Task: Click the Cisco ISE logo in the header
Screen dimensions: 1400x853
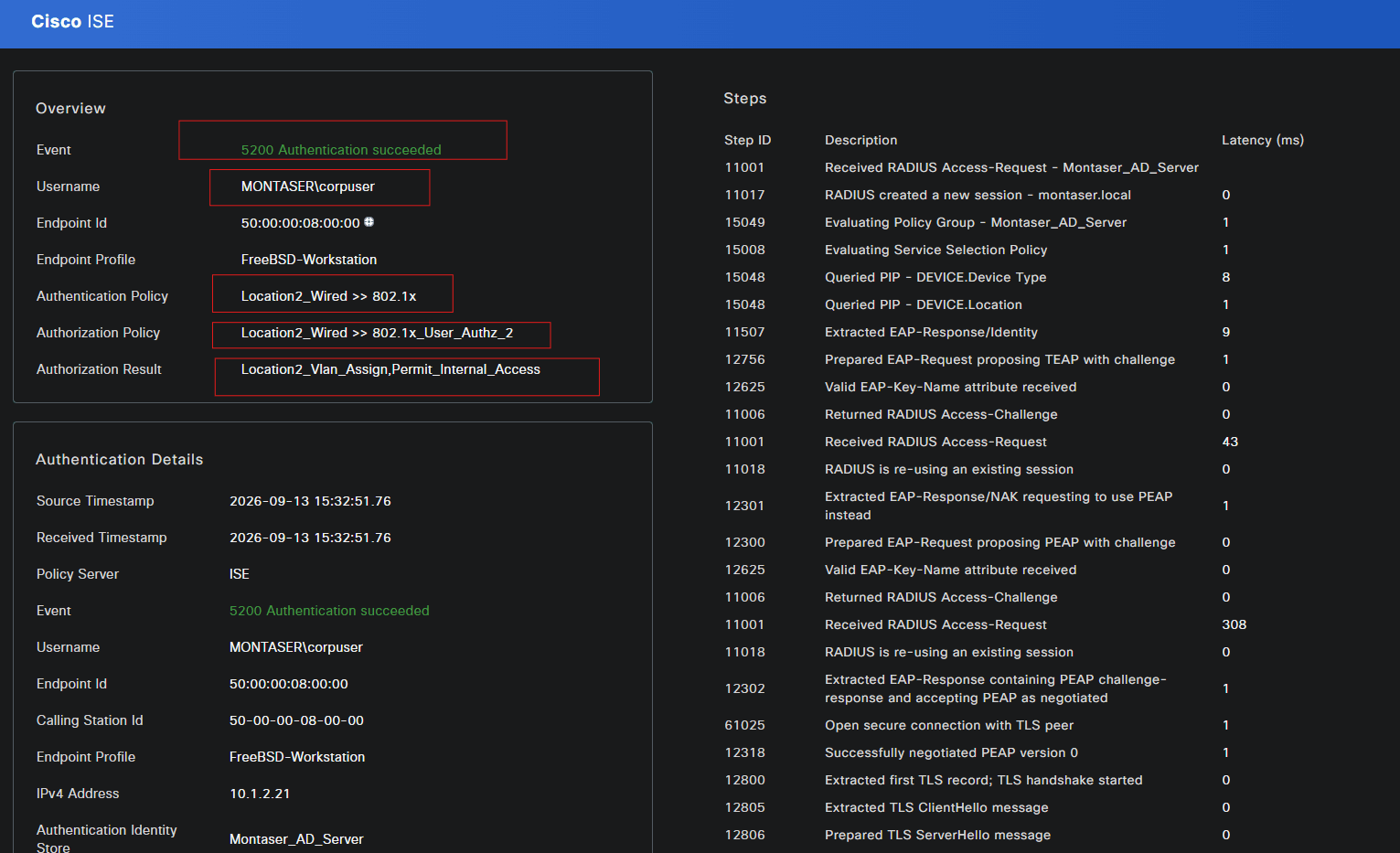Action: (x=72, y=22)
